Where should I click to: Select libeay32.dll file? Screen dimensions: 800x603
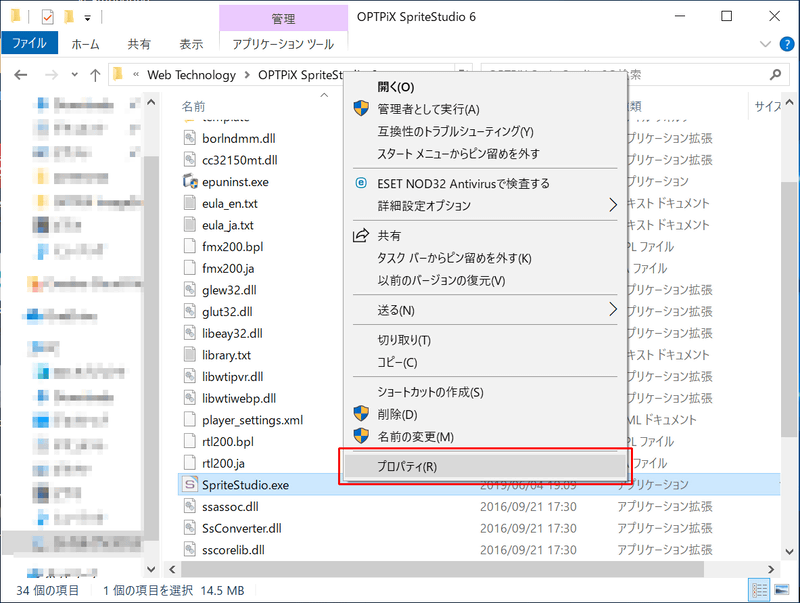[x=232, y=334]
